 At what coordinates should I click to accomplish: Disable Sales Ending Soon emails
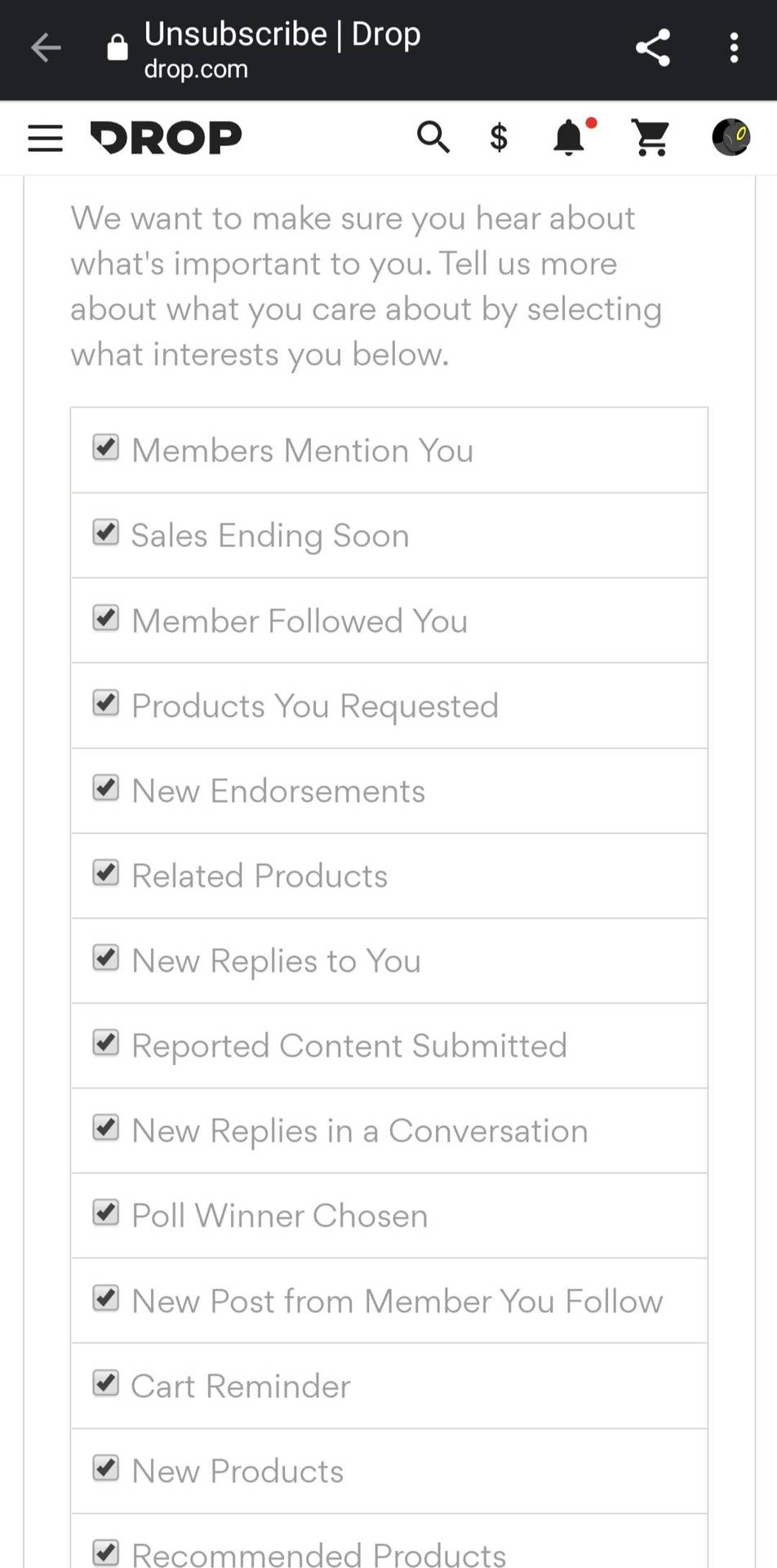106,532
